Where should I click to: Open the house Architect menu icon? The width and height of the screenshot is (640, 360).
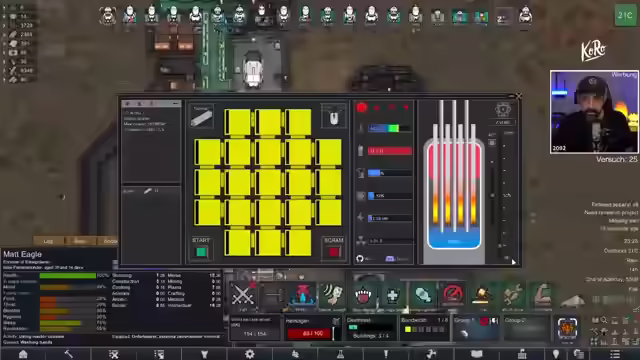pos(23,354)
